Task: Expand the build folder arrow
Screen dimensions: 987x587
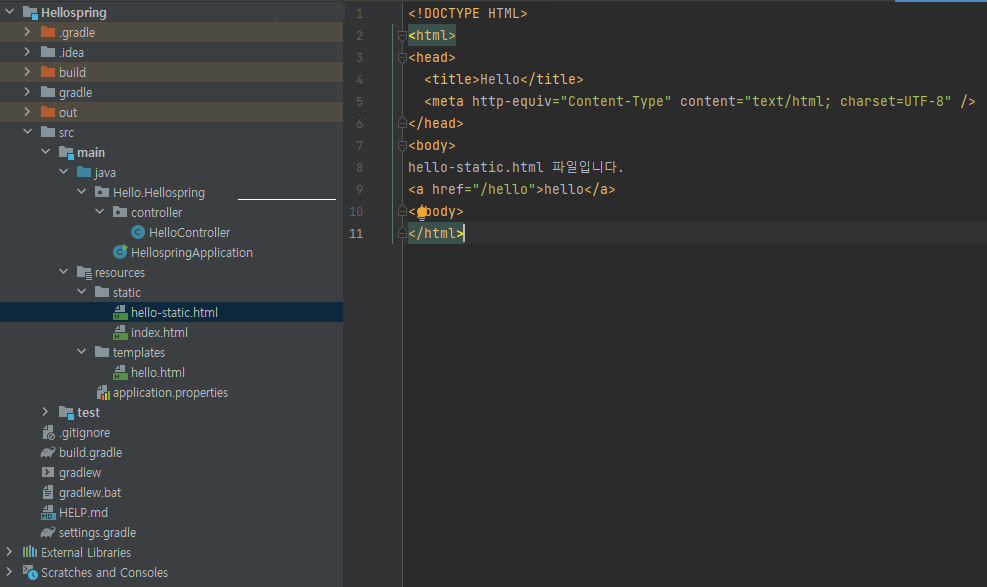Action: 27,72
